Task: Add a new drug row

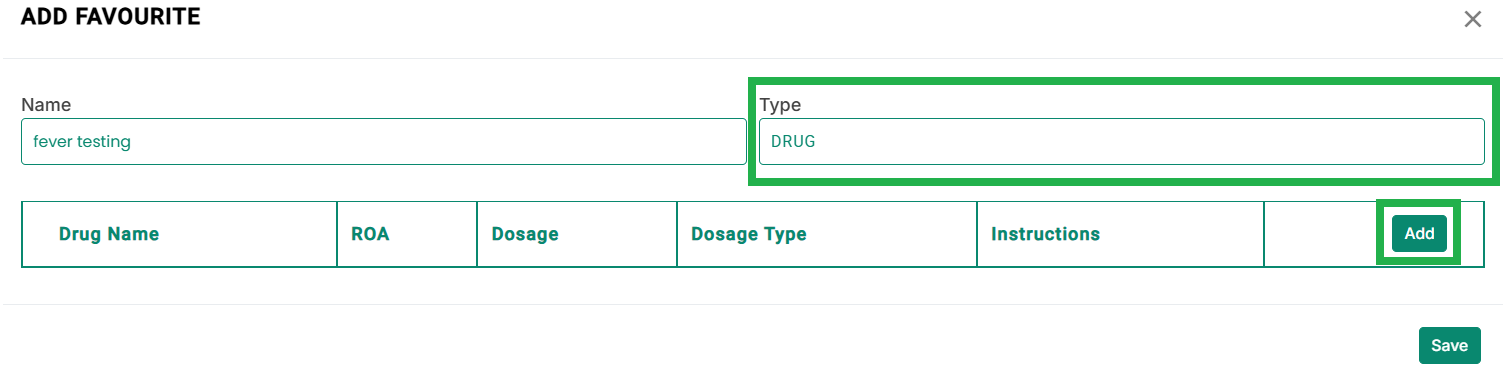Action: [1419, 233]
